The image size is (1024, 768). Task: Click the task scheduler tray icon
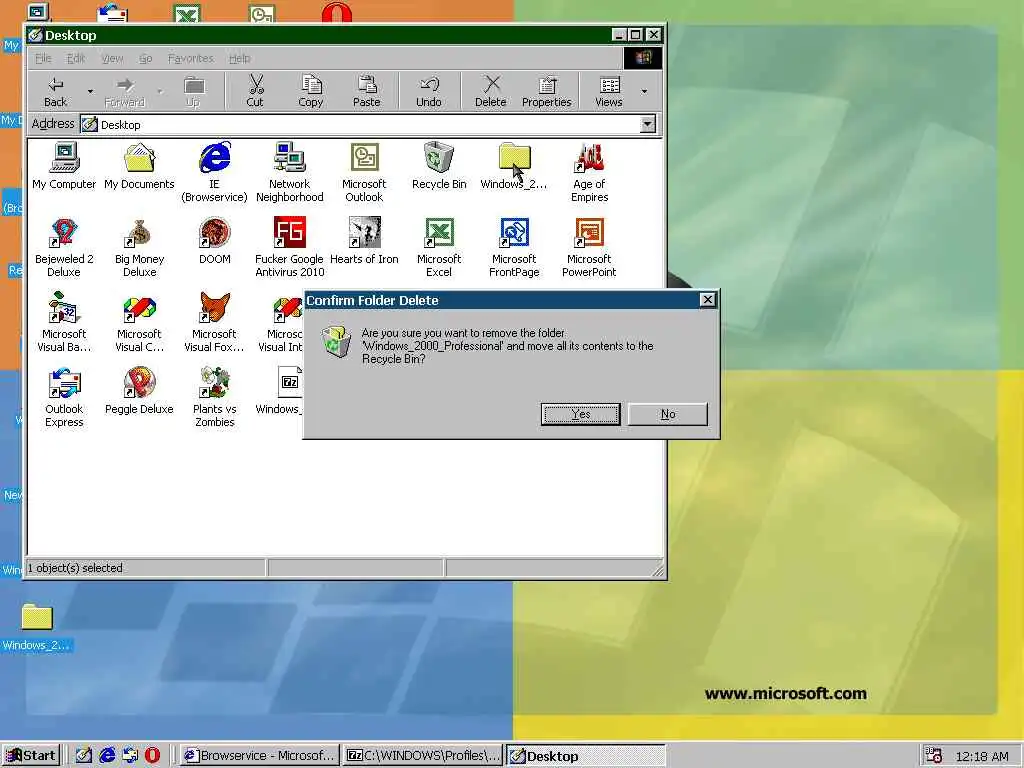point(934,756)
